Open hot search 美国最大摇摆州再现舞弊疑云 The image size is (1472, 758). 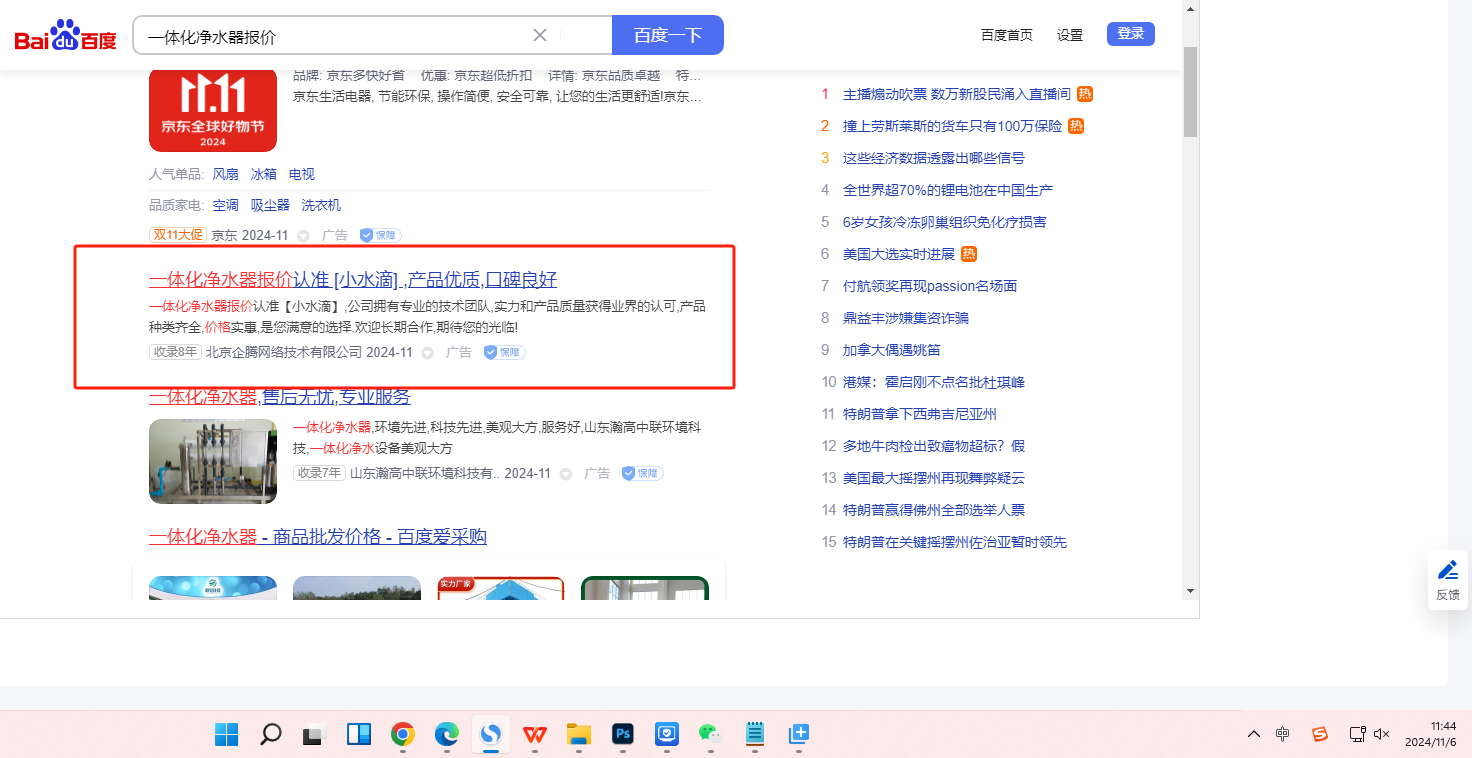[934, 478]
